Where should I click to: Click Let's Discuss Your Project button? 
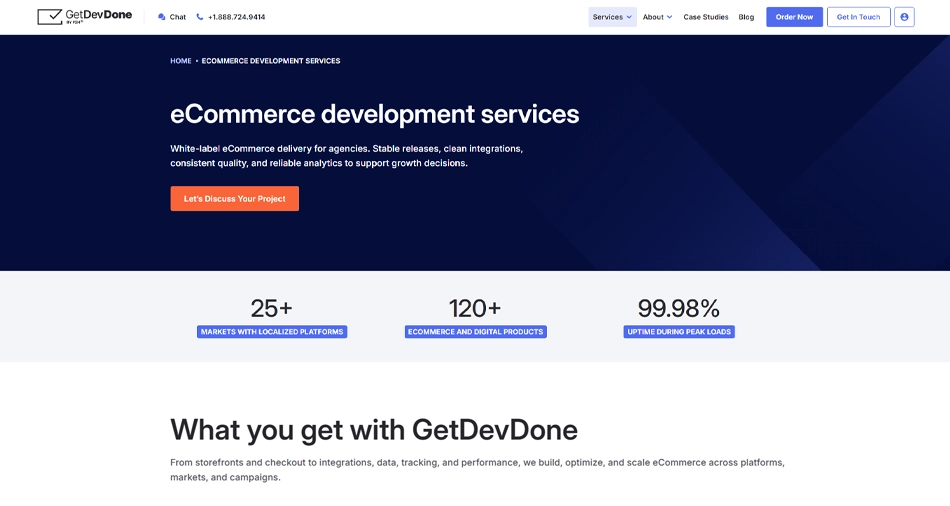click(234, 199)
